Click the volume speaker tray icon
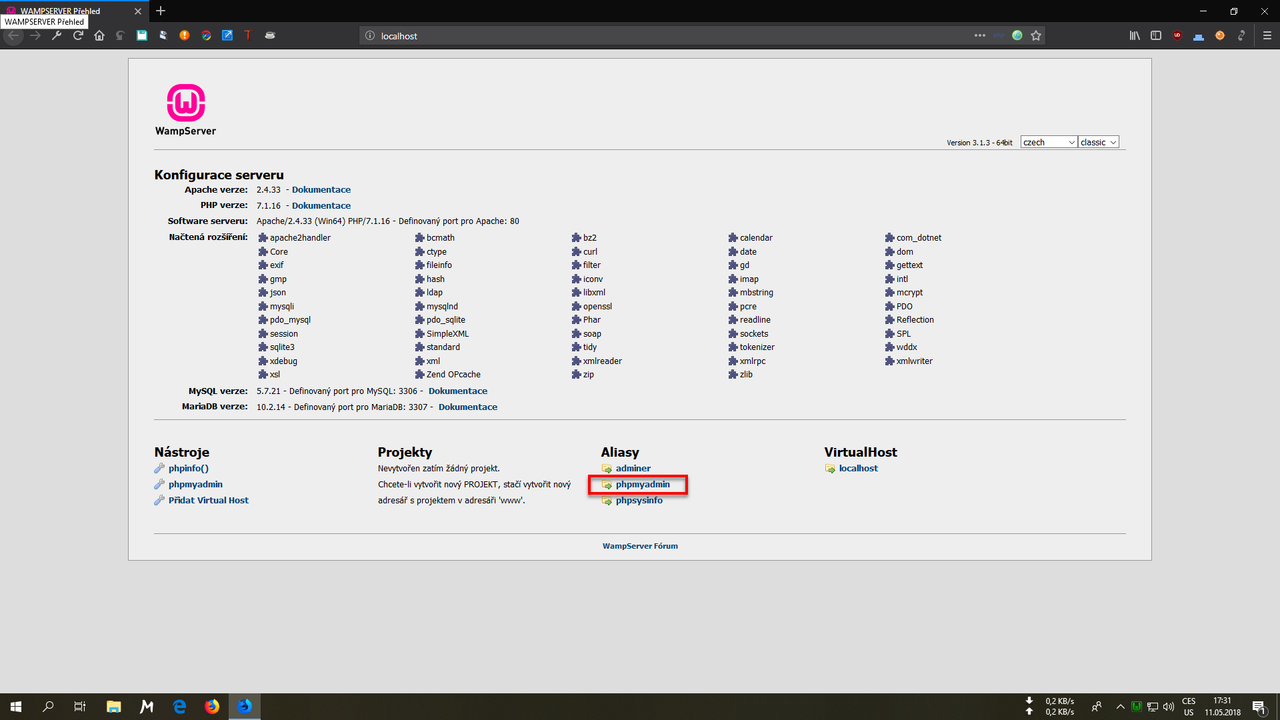1280x720 pixels. tap(1168, 706)
